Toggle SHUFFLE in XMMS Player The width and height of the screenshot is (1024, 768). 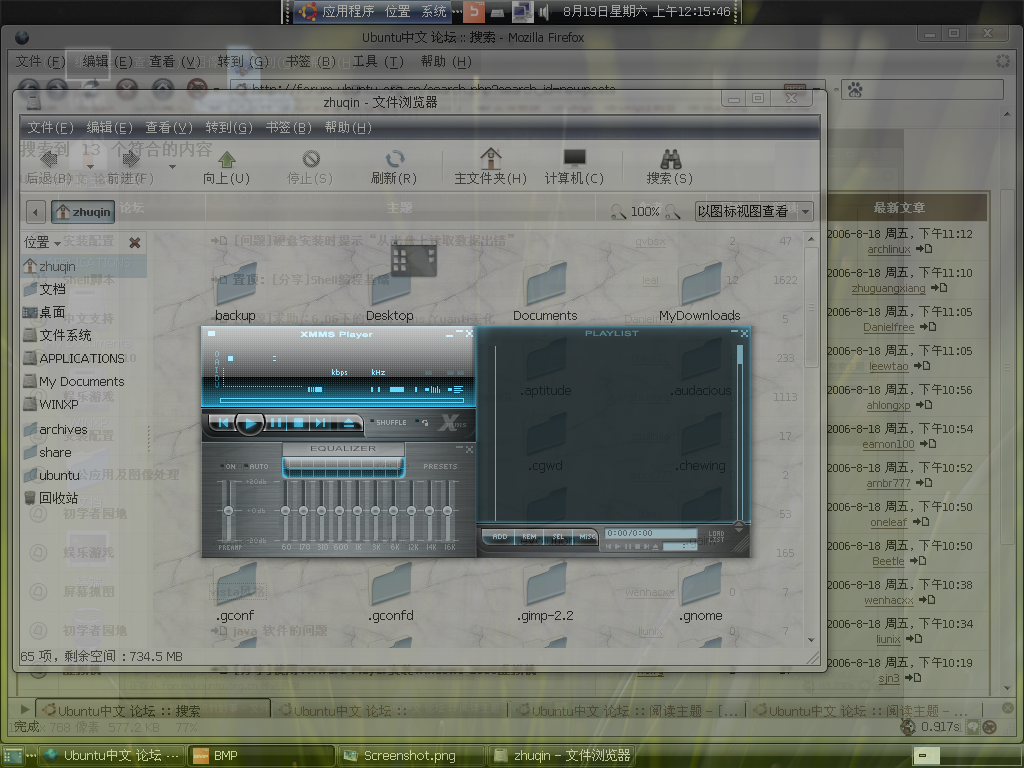[x=389, y=423]
